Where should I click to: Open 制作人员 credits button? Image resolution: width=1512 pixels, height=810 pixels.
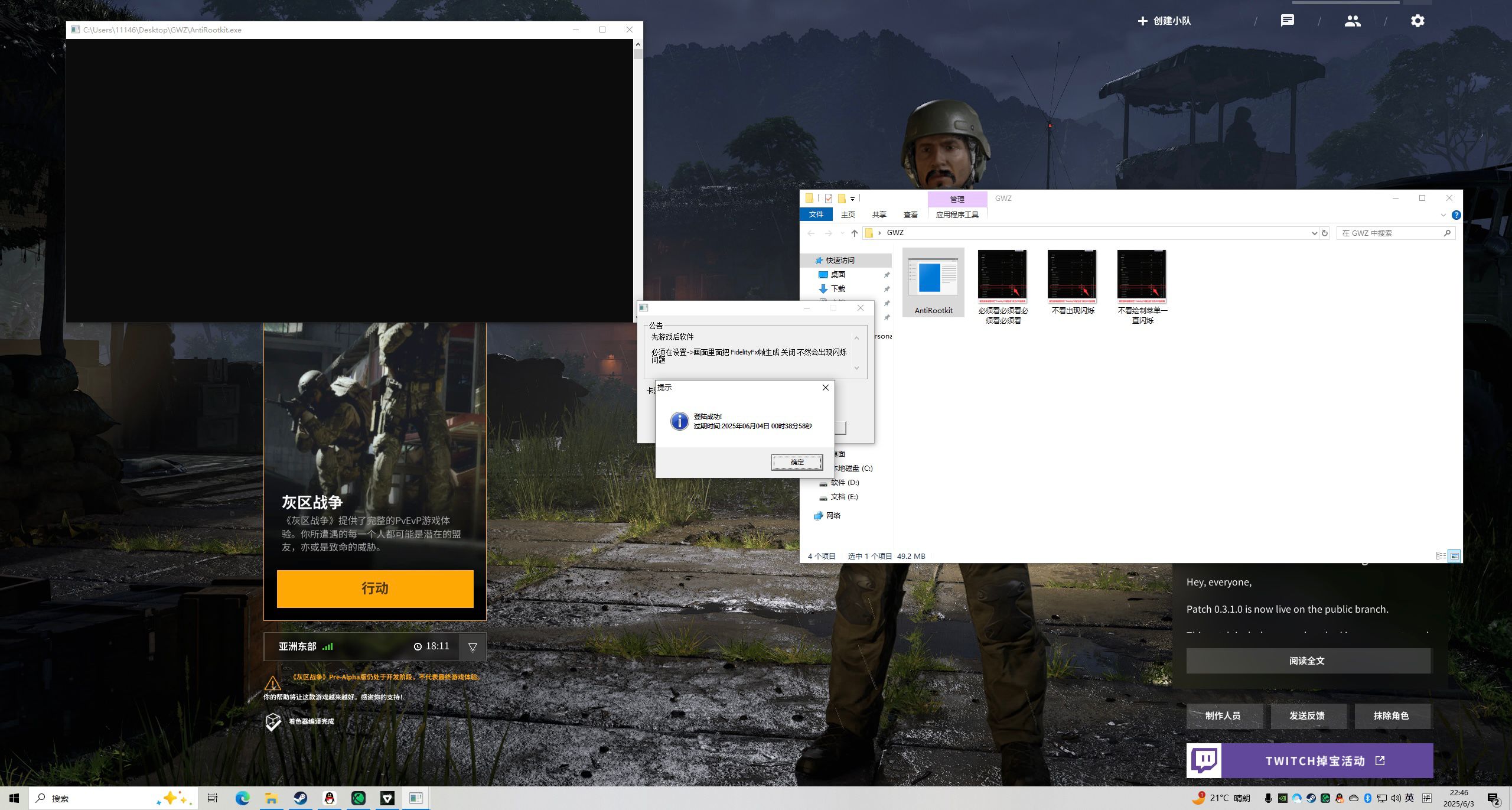pyautogui.click(x=1224, y=715)
